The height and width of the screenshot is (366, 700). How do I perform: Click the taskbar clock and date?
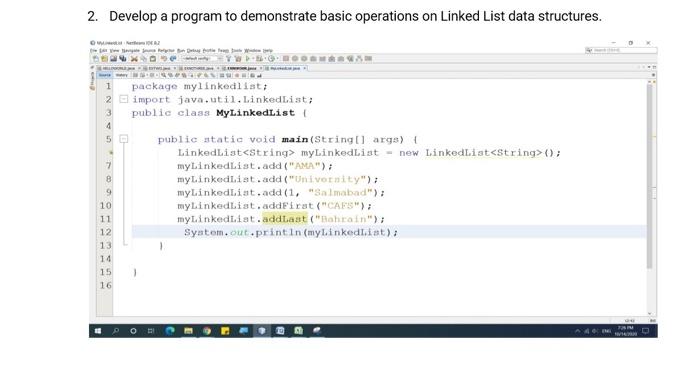626,331
